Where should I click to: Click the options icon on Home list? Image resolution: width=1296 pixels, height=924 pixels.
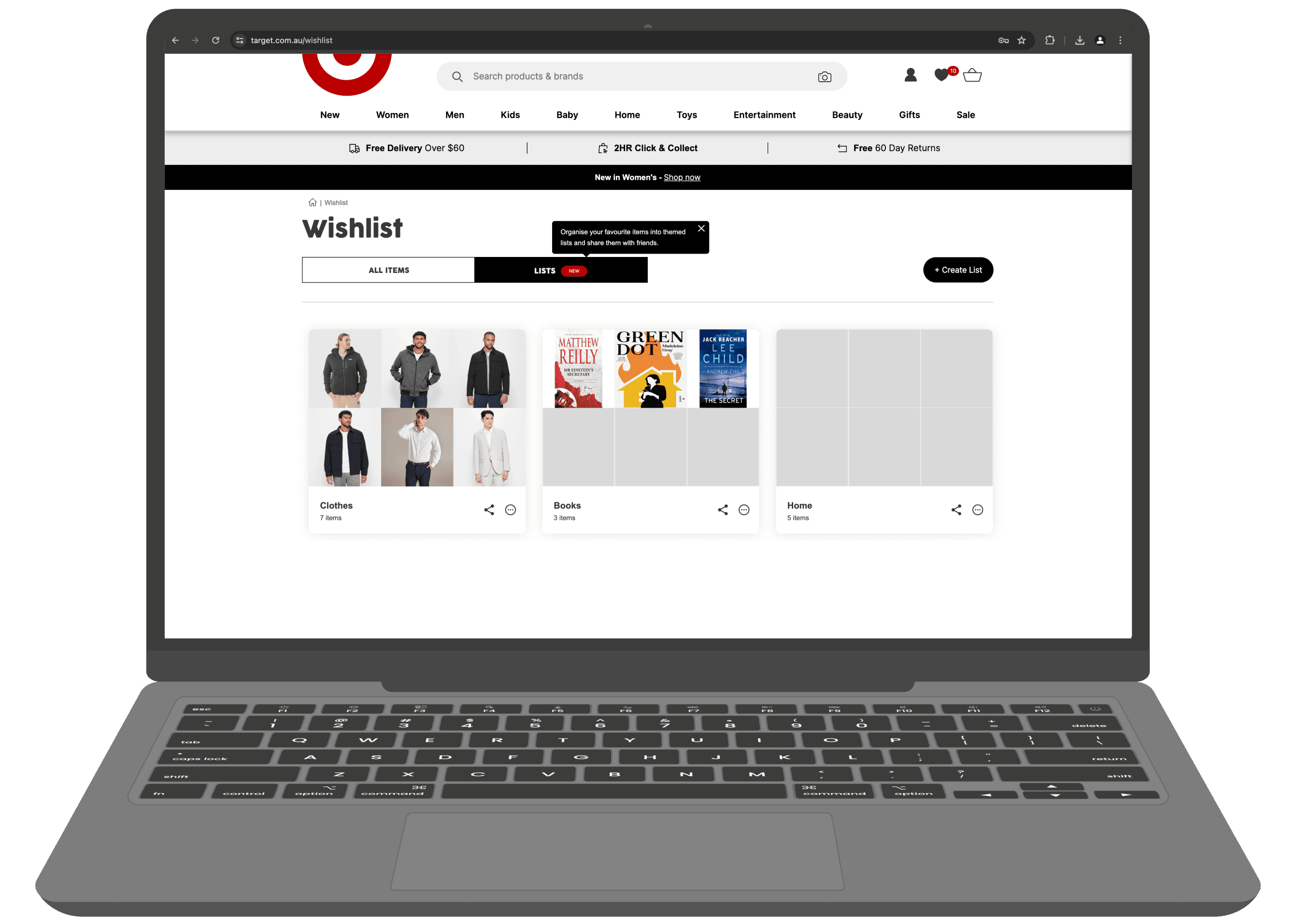pyautogui.click(x=978, y=510)
